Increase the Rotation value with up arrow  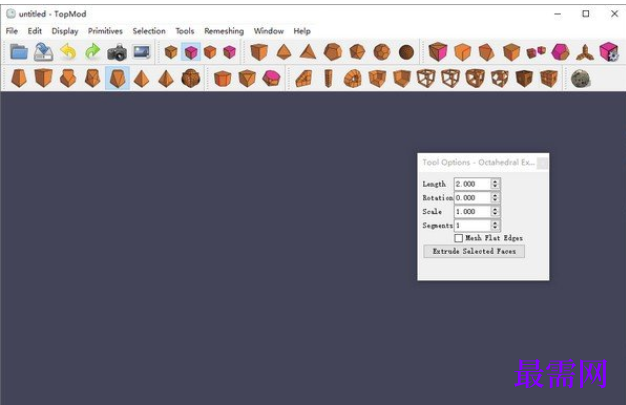[495, 195]
